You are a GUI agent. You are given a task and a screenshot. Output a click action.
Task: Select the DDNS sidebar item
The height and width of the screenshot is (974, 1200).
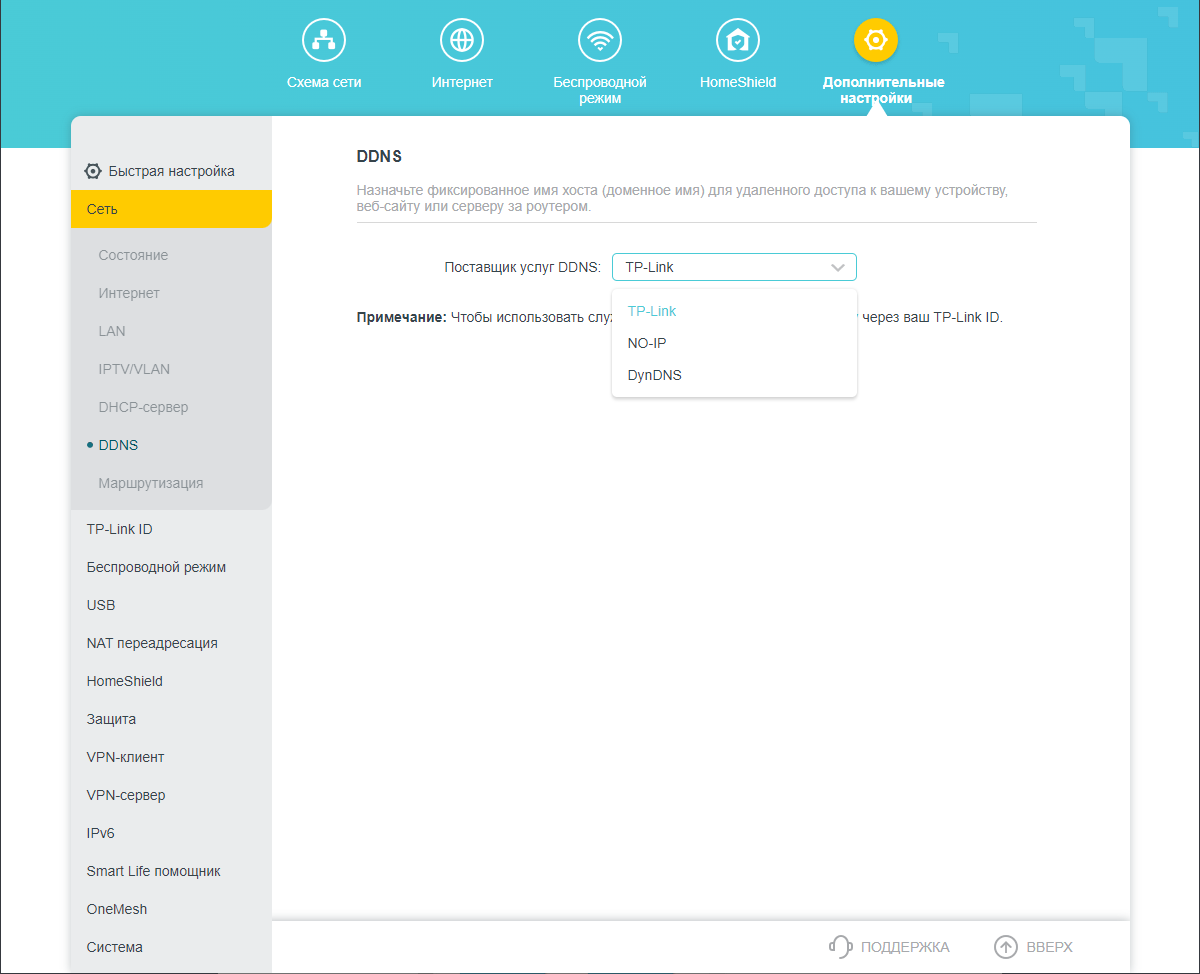tap(118, 445)
